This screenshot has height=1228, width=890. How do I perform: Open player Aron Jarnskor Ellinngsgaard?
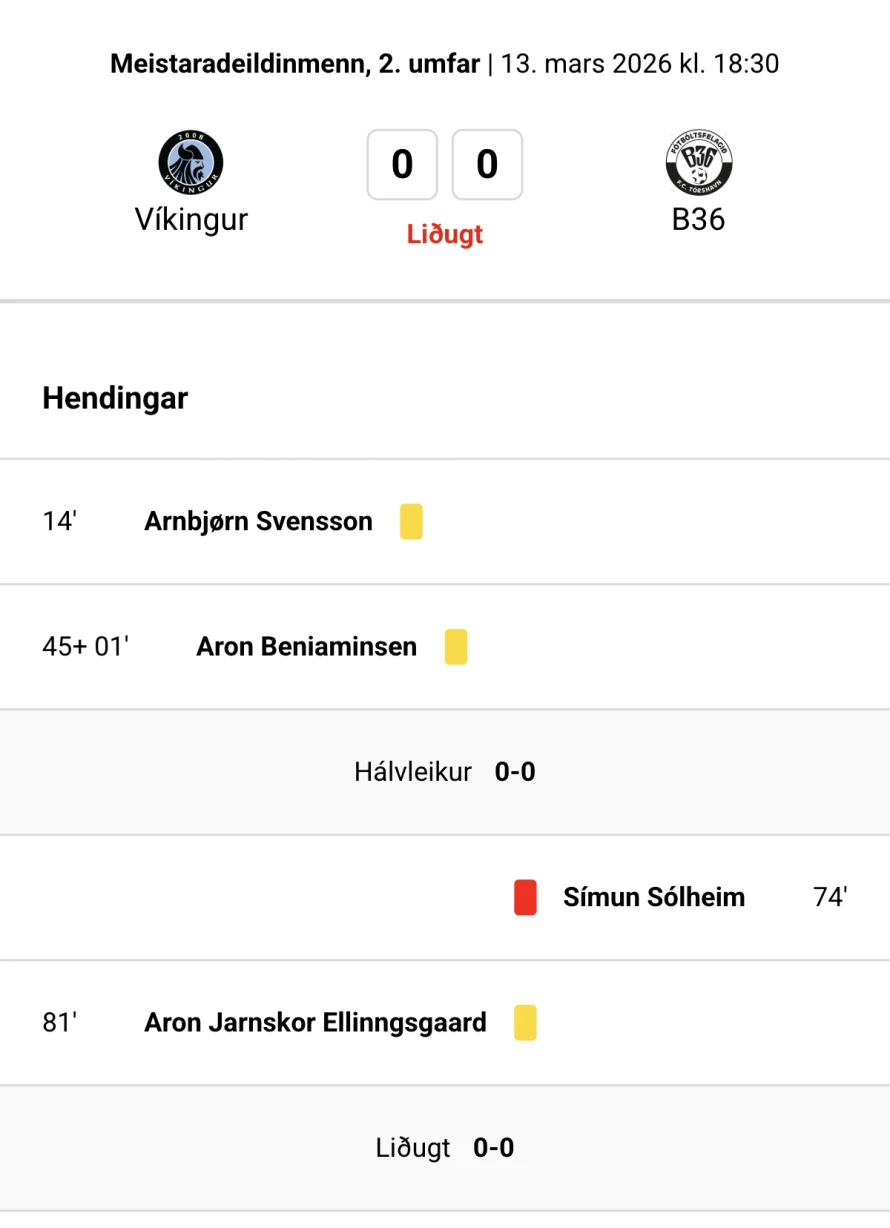point(315,1023)
